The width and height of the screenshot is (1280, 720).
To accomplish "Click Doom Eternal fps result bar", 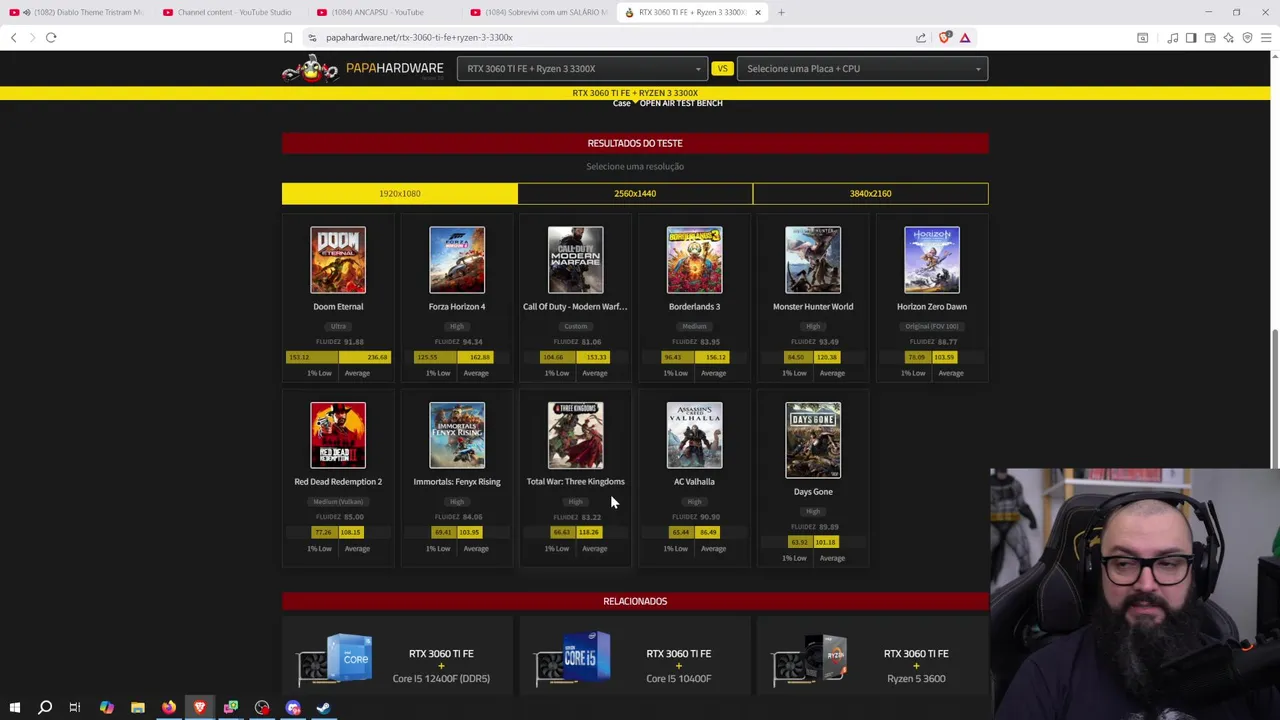I will click(338, 357).
